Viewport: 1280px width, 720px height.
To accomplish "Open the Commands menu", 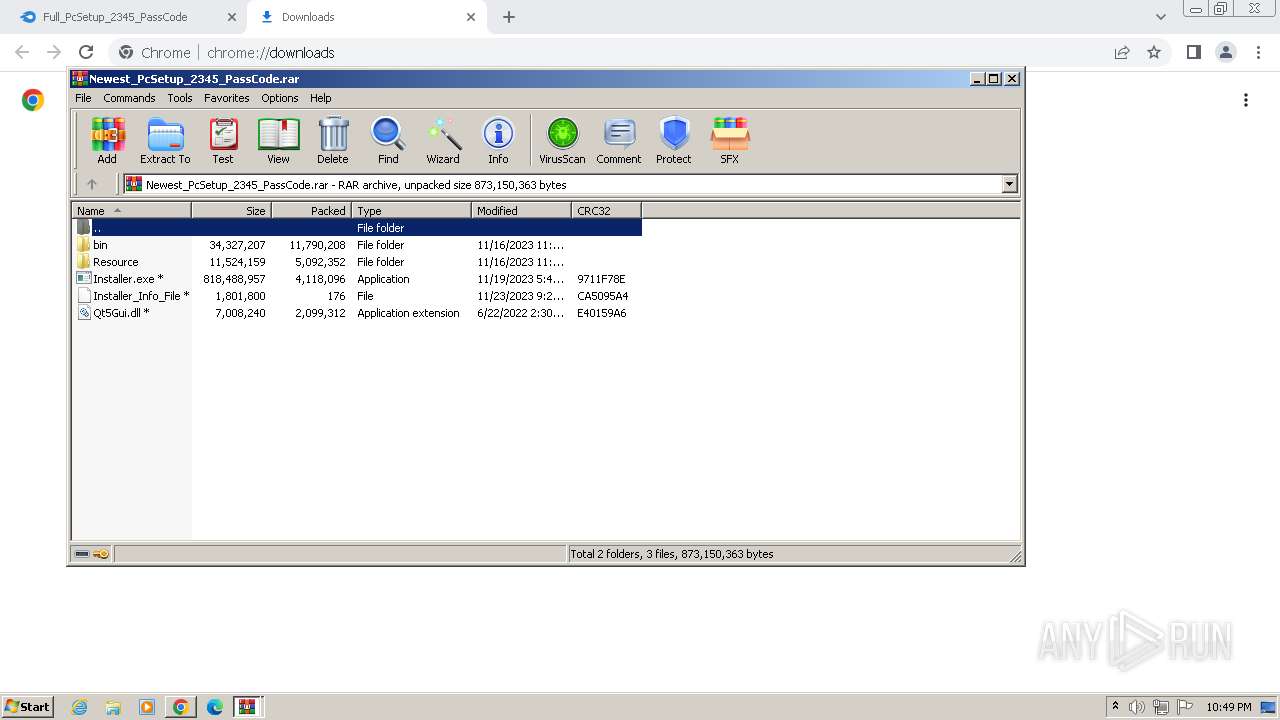I will tap(129, 98).
